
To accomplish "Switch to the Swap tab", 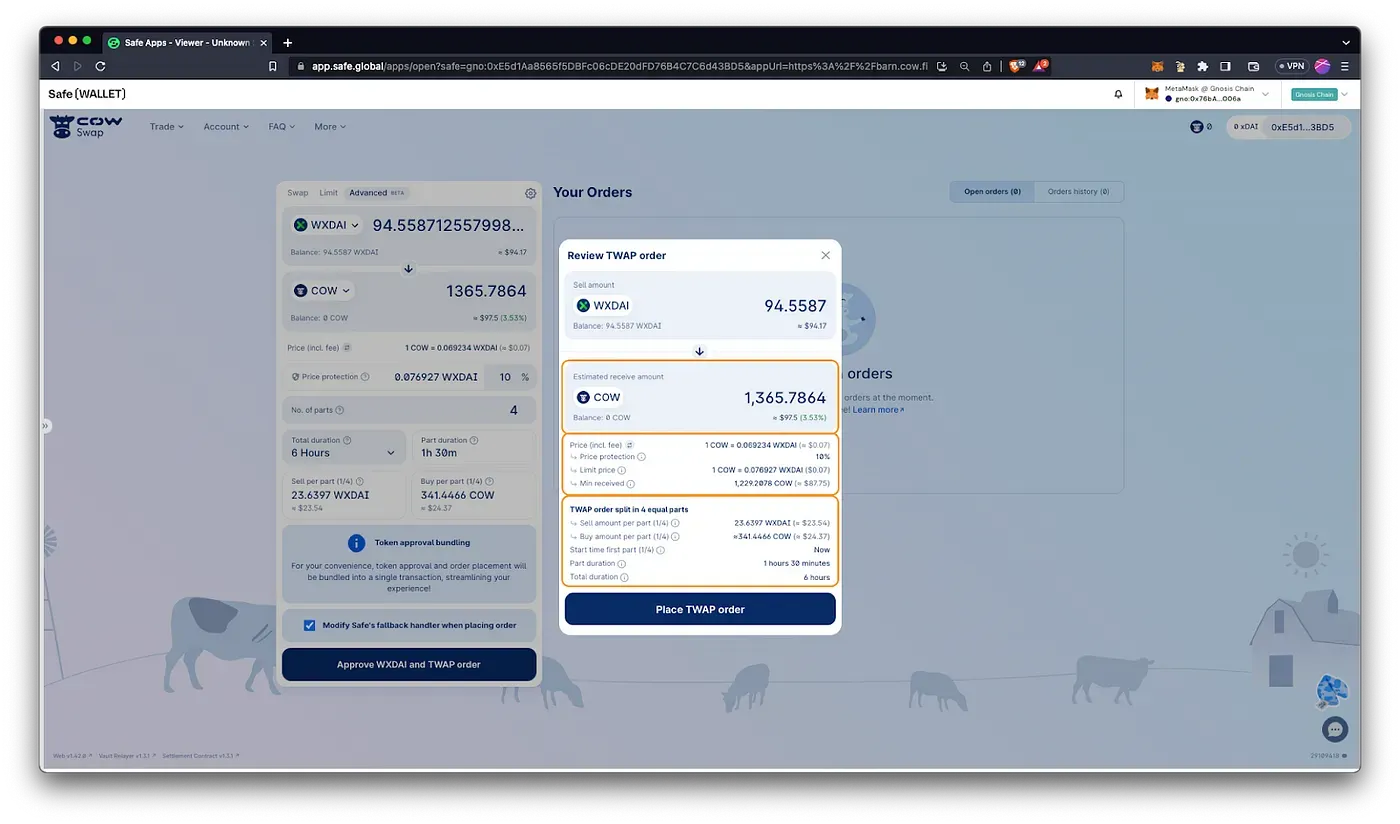I will pos(298,193).
